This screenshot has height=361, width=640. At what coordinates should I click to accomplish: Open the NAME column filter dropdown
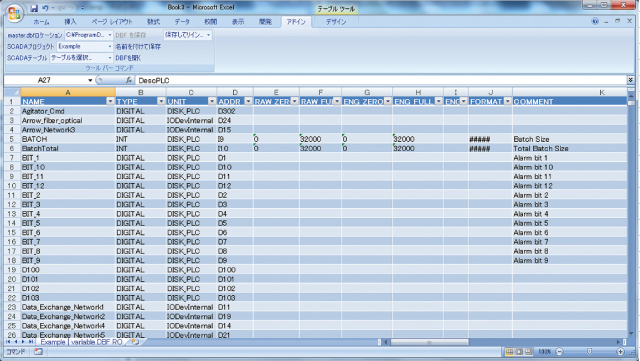[x=110, y=101]
